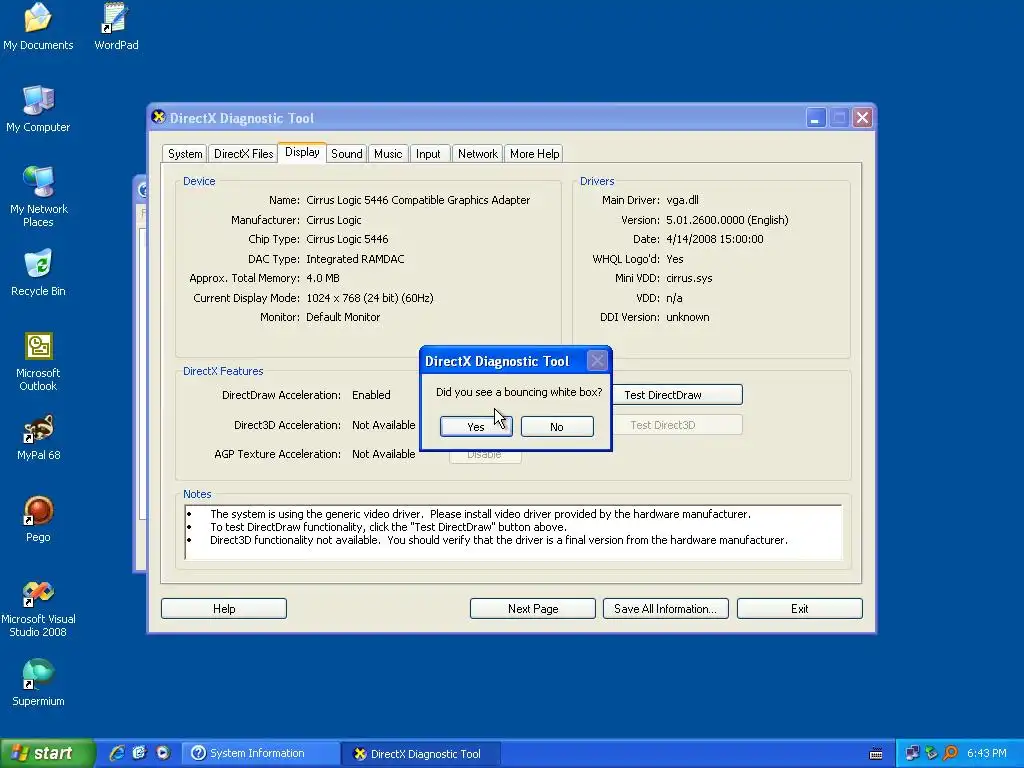The image size is (1024, 768).
Task: Switch to the Music tab
Action: pyautogui.click(x=388, y=153)
